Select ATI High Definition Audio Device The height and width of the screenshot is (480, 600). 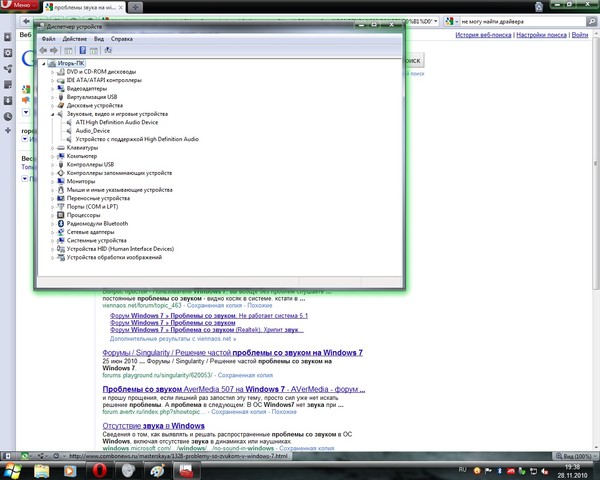click(117, 122)
